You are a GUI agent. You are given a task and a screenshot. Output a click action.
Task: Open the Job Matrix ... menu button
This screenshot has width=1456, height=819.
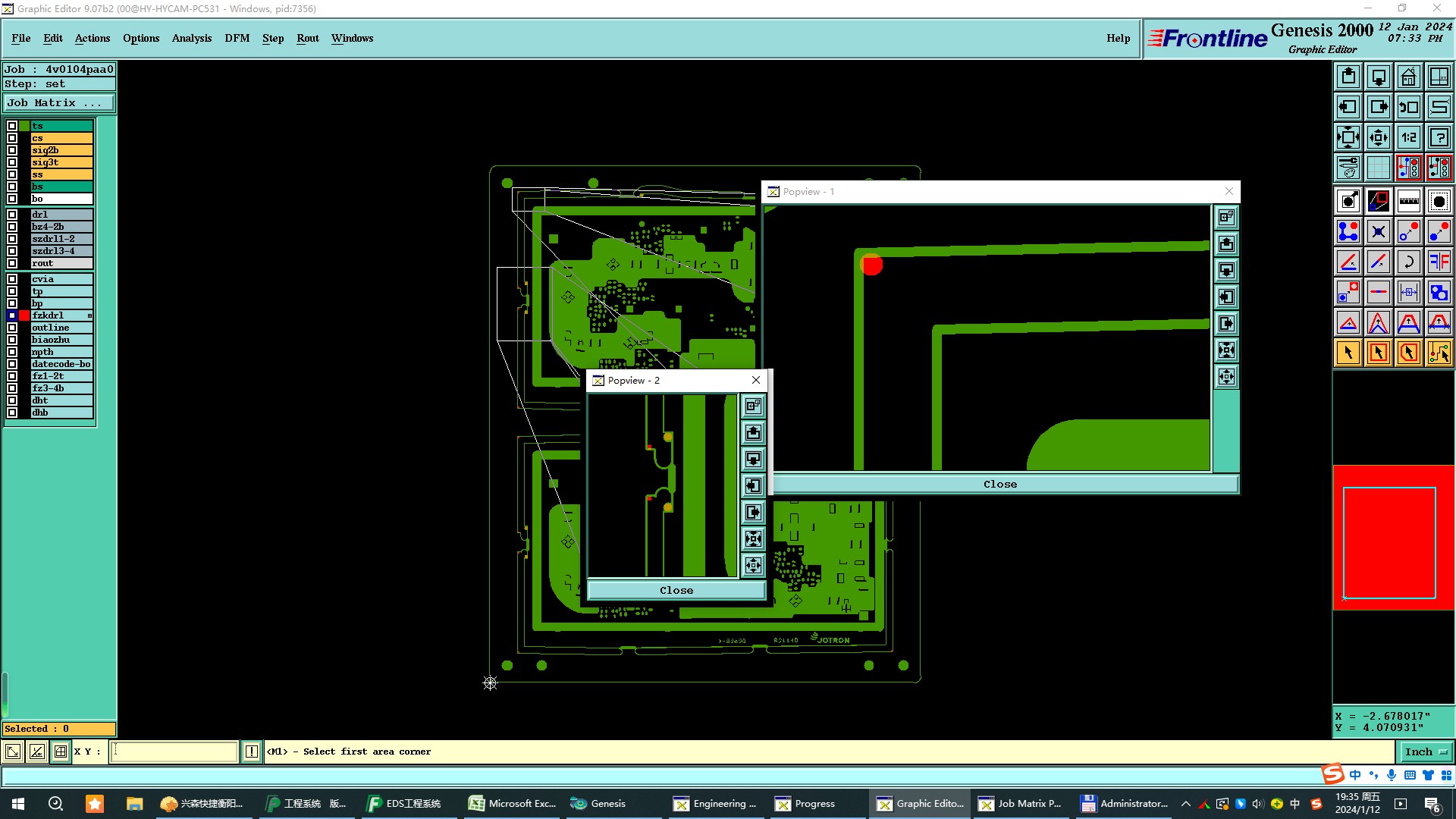point(59,103)
